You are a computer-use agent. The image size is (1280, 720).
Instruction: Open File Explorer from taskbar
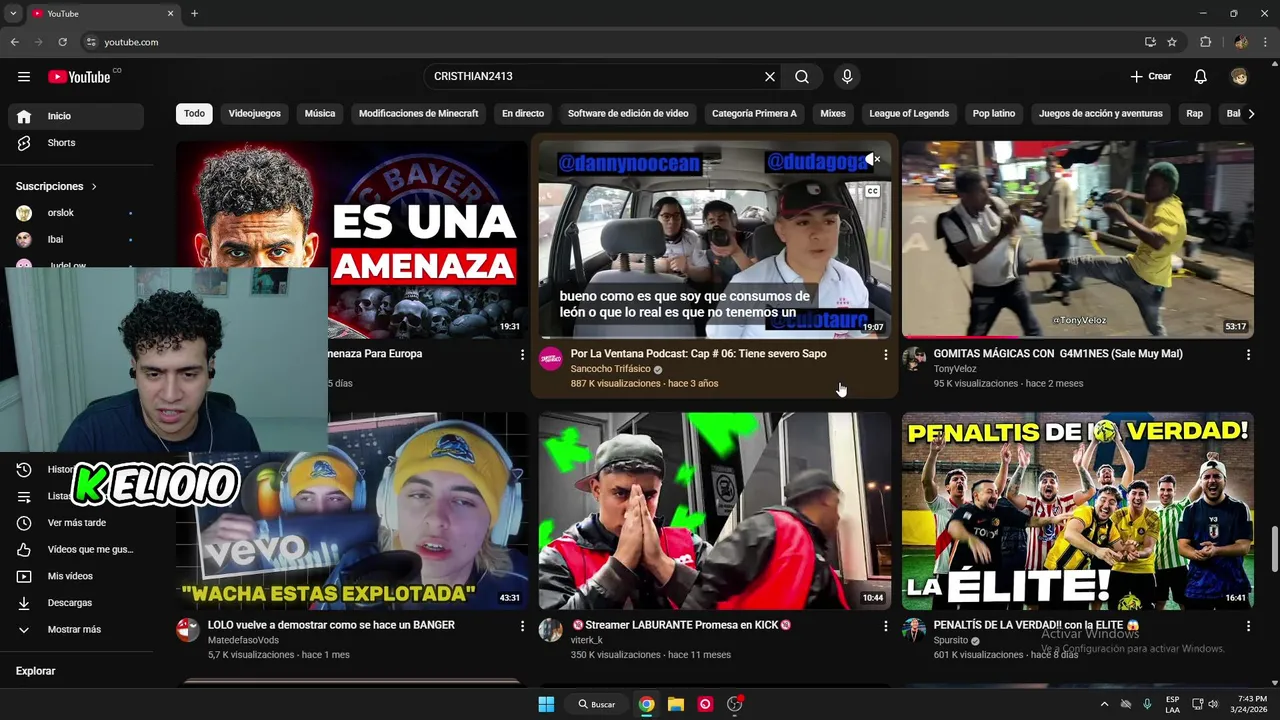pyautogui.click(x=676, y=704)
